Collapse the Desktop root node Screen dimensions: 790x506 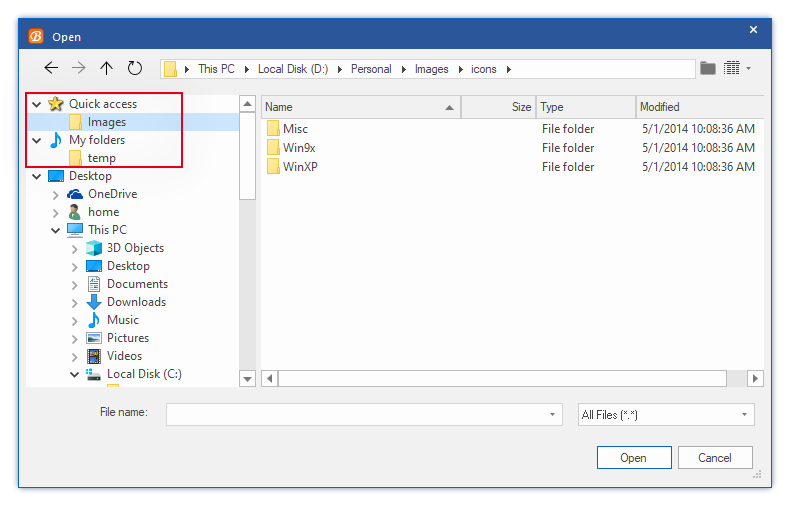(x=37, y=176)
